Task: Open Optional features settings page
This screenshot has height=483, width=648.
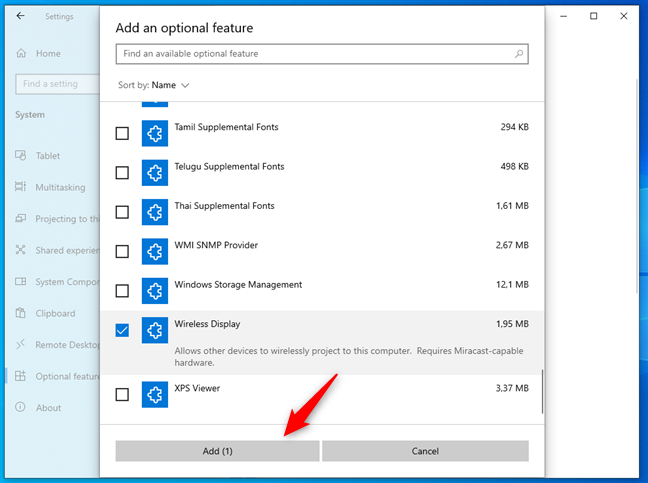Action: (67, 376)
